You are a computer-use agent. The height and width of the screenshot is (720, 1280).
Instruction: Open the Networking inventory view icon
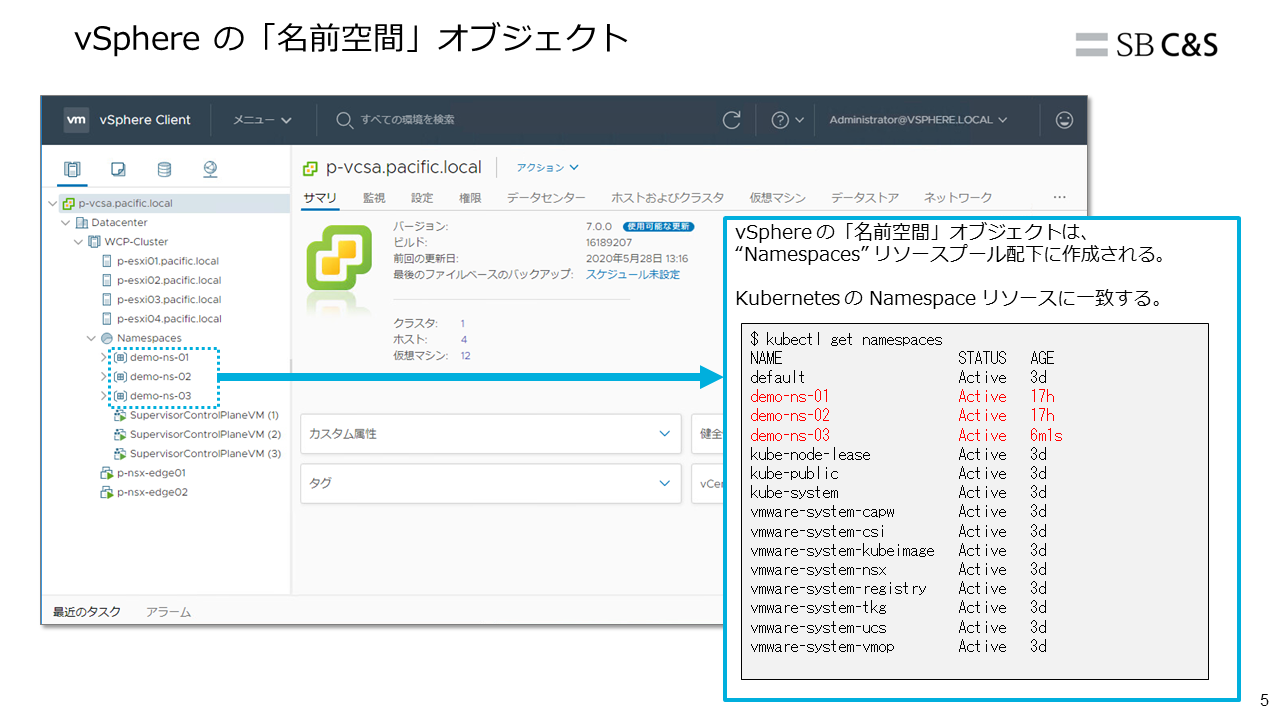click(210, 169)
